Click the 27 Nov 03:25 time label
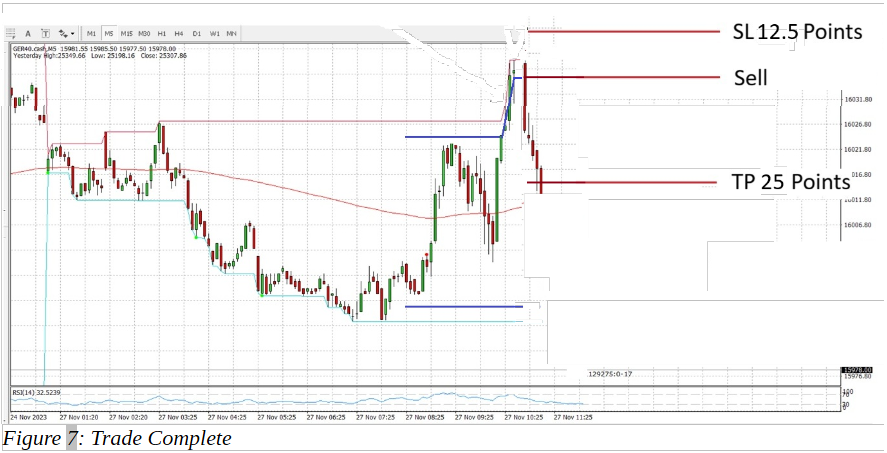This screenshot has width=887, height=453. pyautogui.click(x=176, y=417)
